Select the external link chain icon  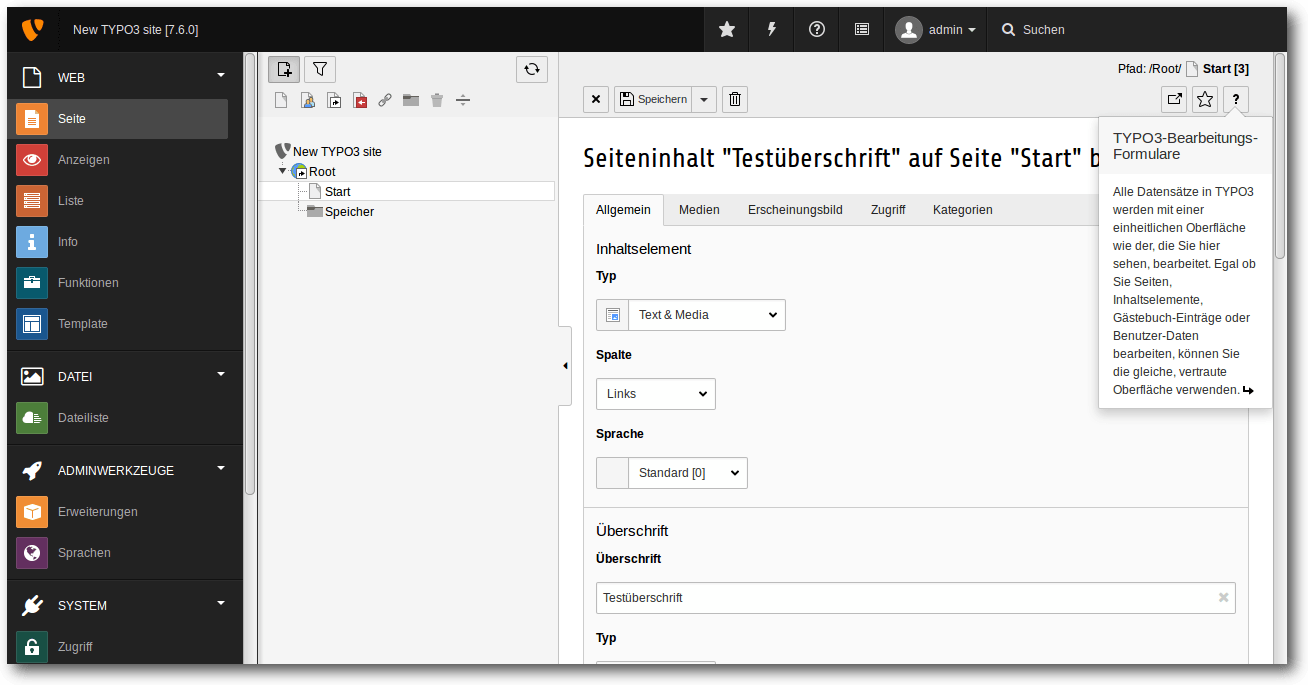click(385, 100)
